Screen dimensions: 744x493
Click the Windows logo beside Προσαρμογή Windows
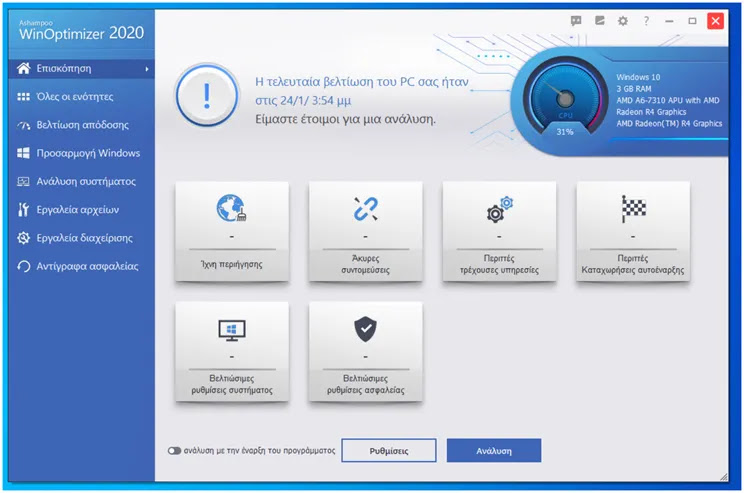tap(23, 153)
